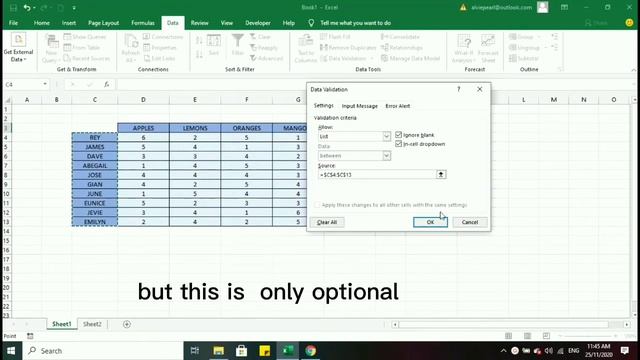Expand the Data between dropdown

pyautogui.click(x=386, y=156)
